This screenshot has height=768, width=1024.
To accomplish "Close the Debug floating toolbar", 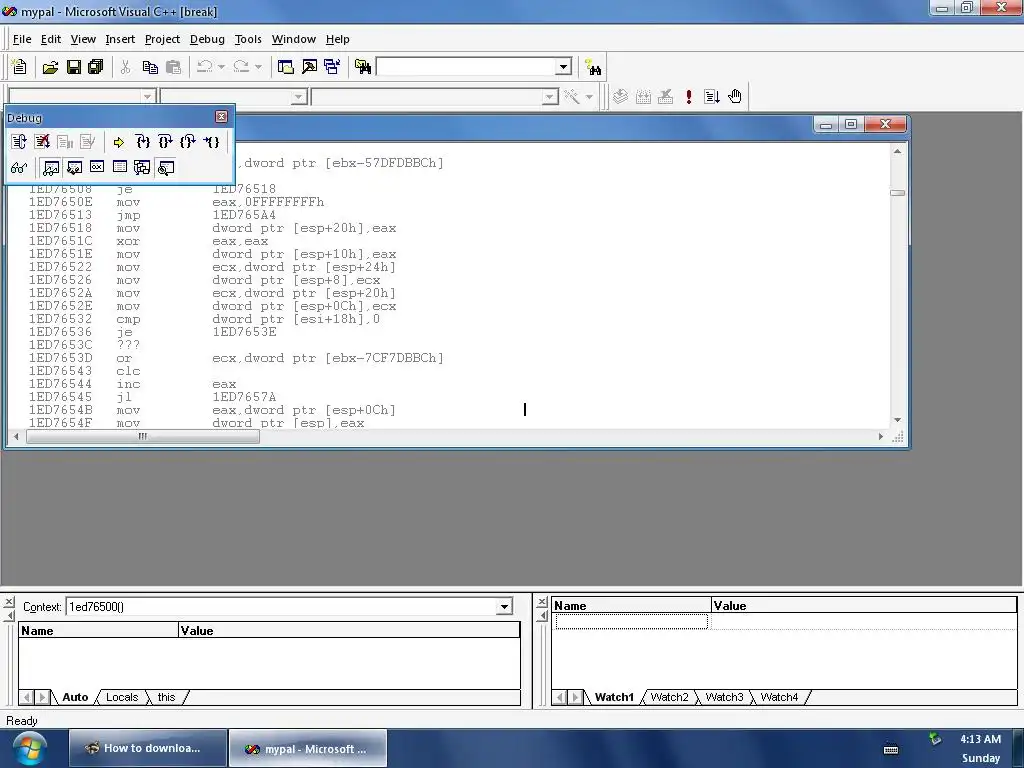I will pos(221,116).
